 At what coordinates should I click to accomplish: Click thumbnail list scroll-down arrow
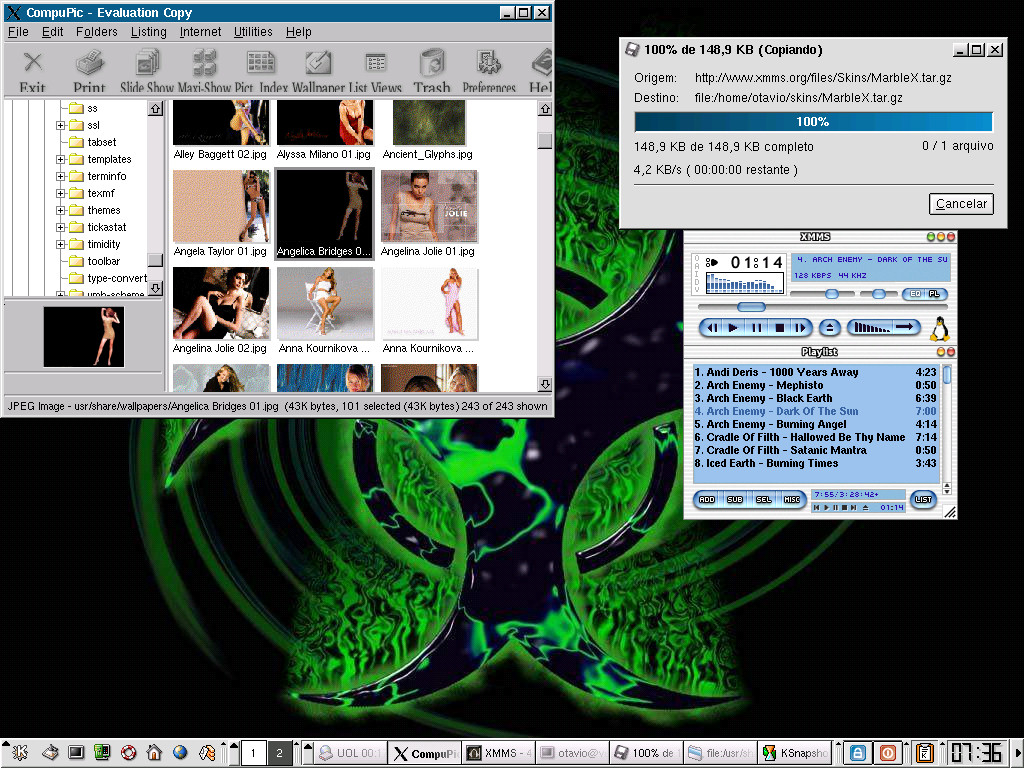point(545,384)
